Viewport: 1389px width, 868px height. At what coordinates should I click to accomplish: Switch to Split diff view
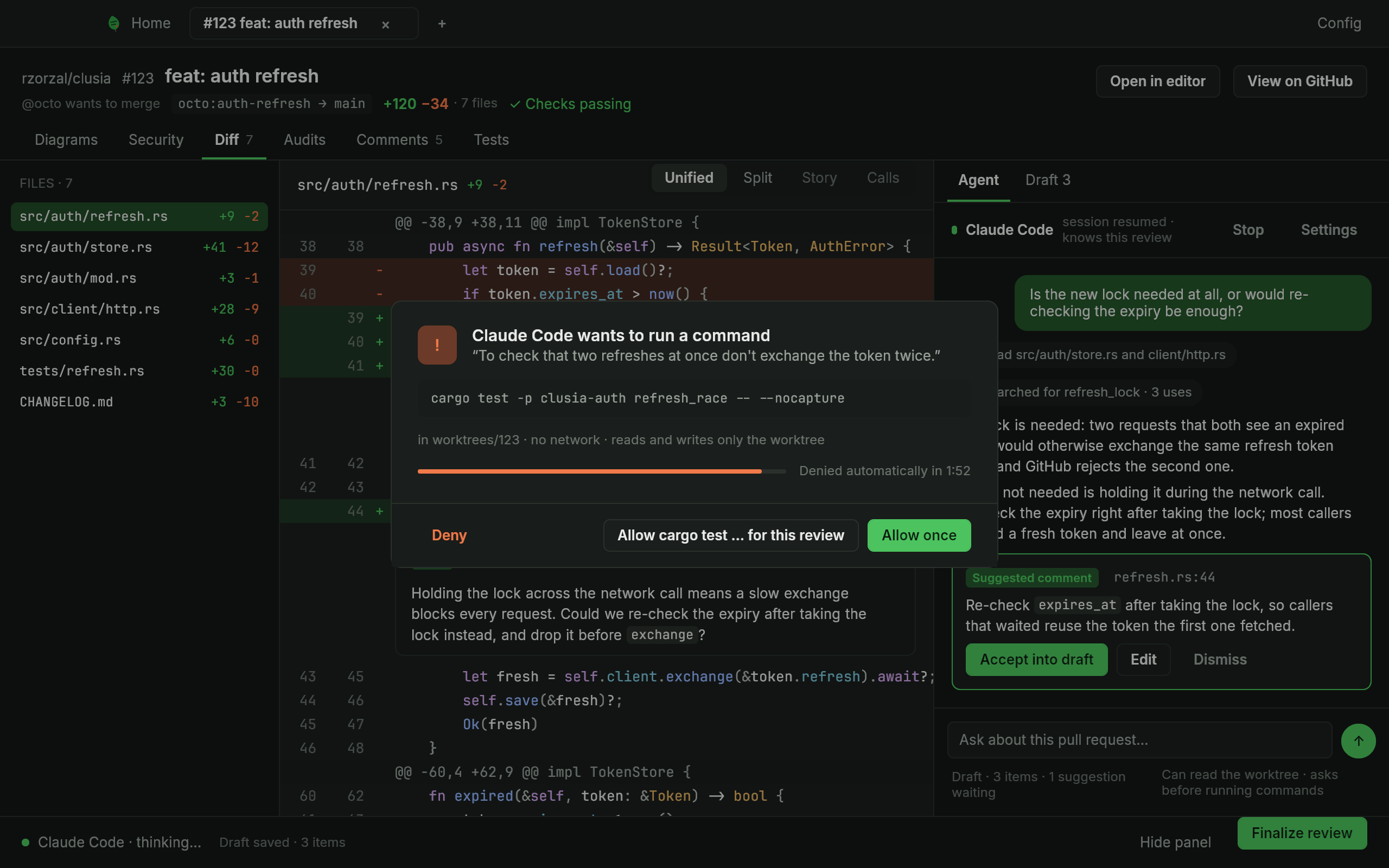[x=757, y=178]
